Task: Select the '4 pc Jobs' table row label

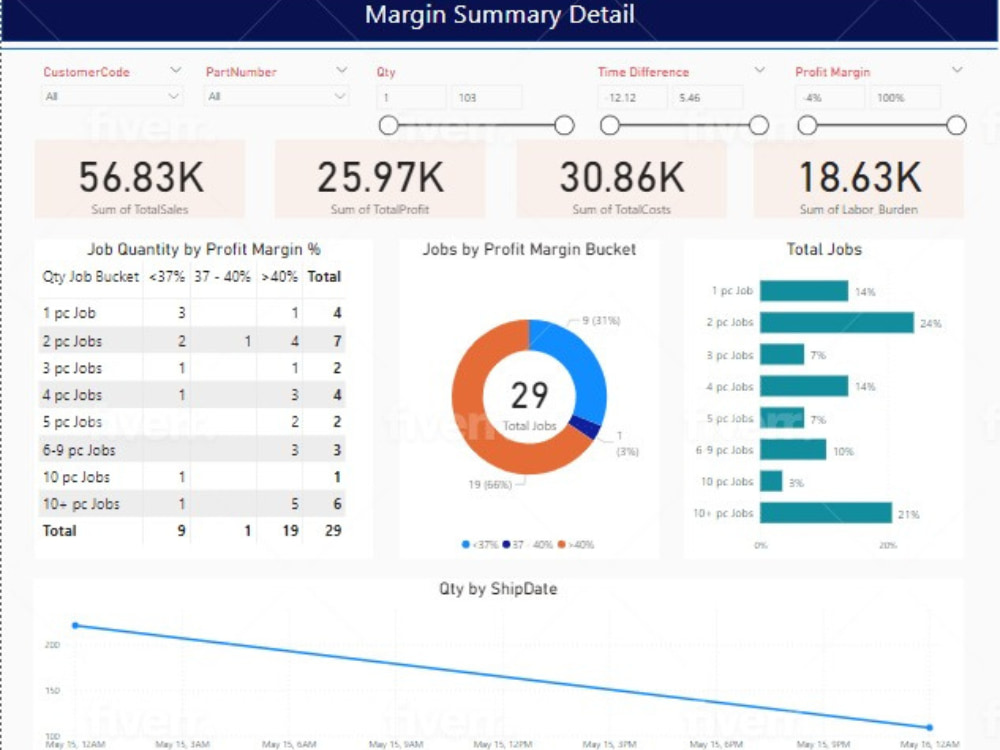Action: (72, 395)
